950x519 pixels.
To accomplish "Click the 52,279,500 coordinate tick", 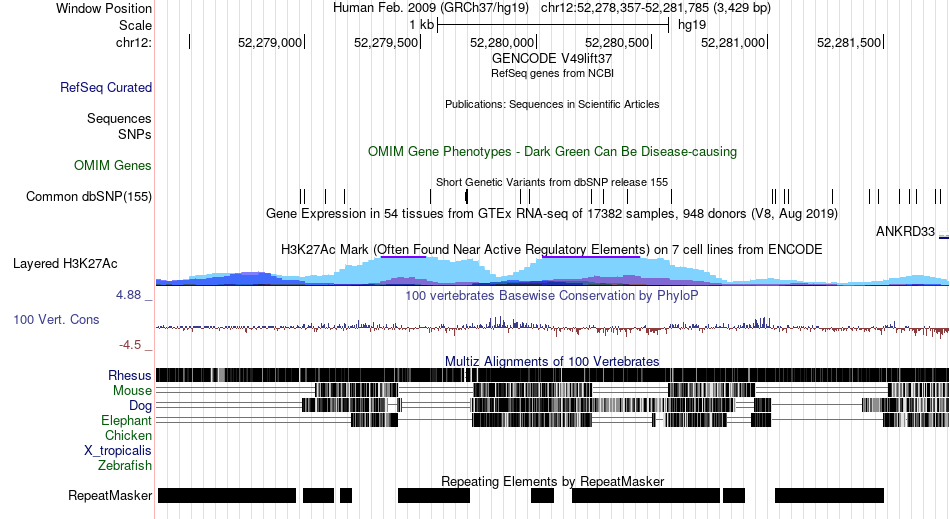I will 387,42.
